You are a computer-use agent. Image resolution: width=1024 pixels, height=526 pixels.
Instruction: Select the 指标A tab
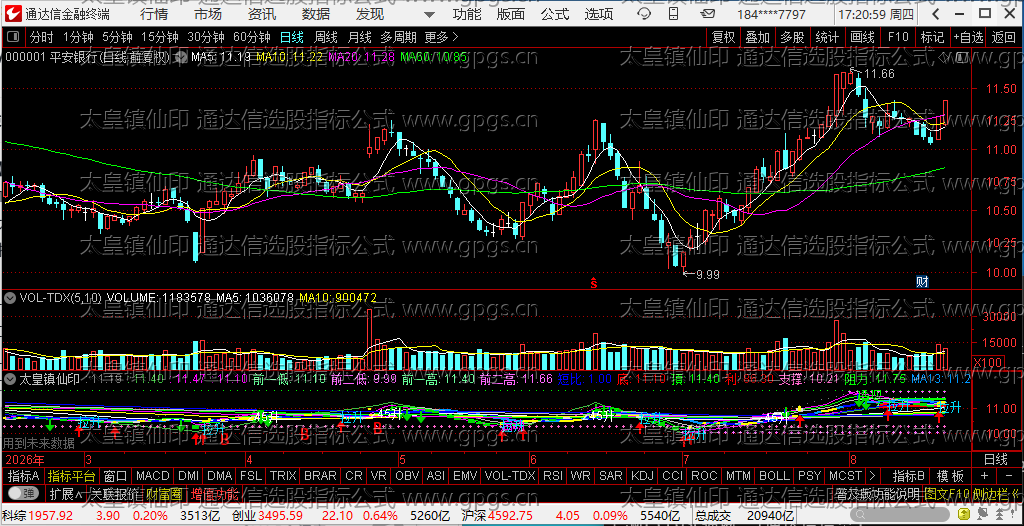(x=24, y=476)
